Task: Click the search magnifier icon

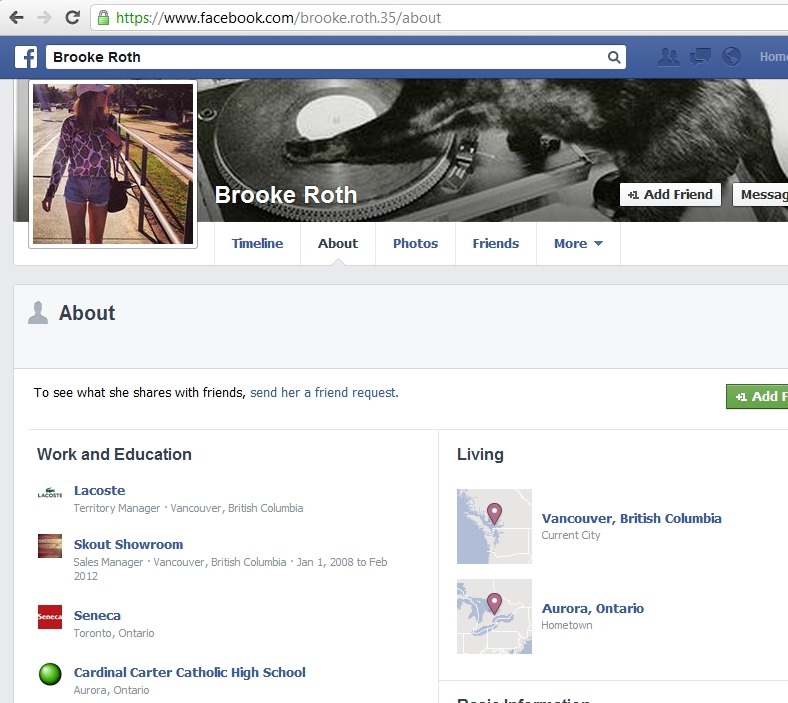Action: point(614,57)
